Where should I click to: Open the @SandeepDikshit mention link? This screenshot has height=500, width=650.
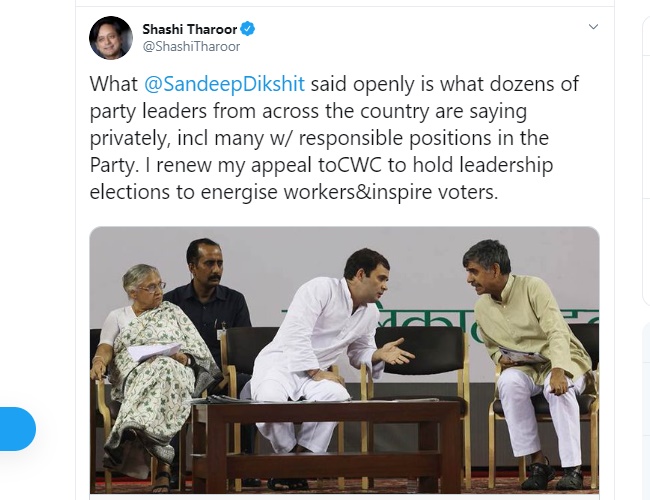pyautogui.click(x=224, y=84)
